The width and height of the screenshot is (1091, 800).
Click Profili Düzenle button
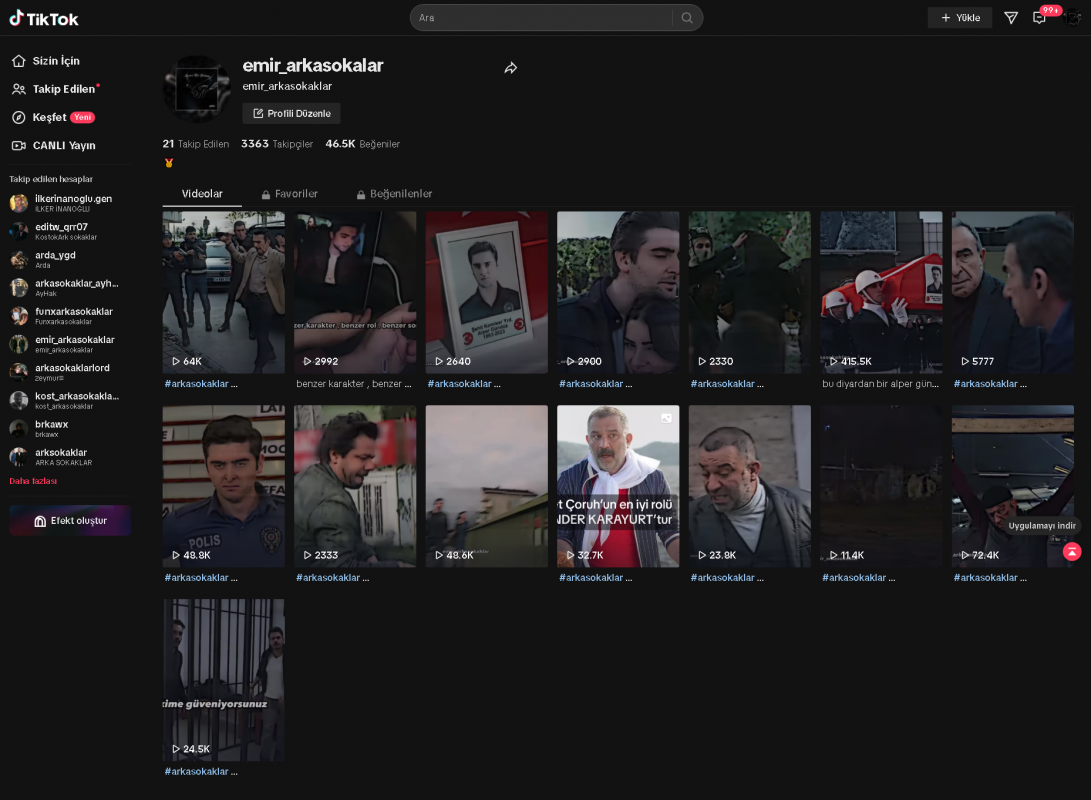tap(292, 113)
